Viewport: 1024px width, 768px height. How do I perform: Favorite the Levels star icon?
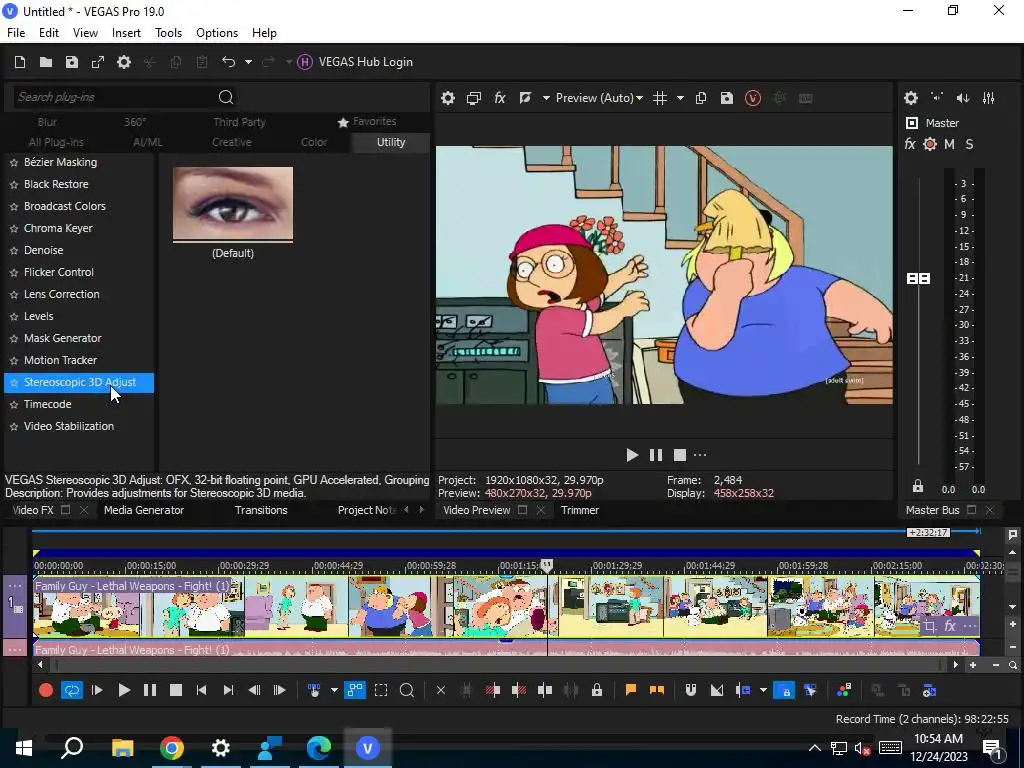click(x=14, y=317)
